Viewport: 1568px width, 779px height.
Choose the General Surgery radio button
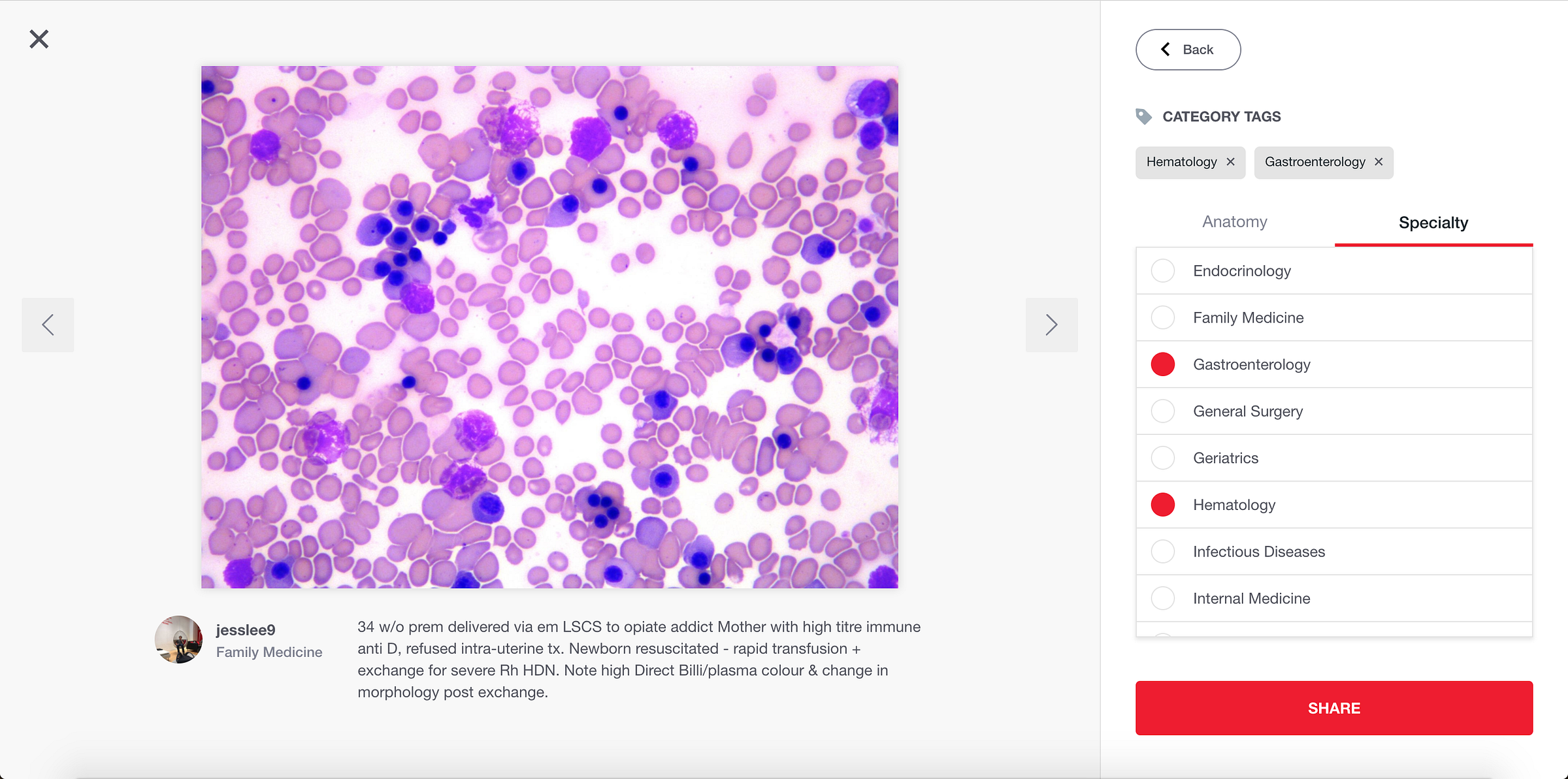click(x=1163, y=411)
